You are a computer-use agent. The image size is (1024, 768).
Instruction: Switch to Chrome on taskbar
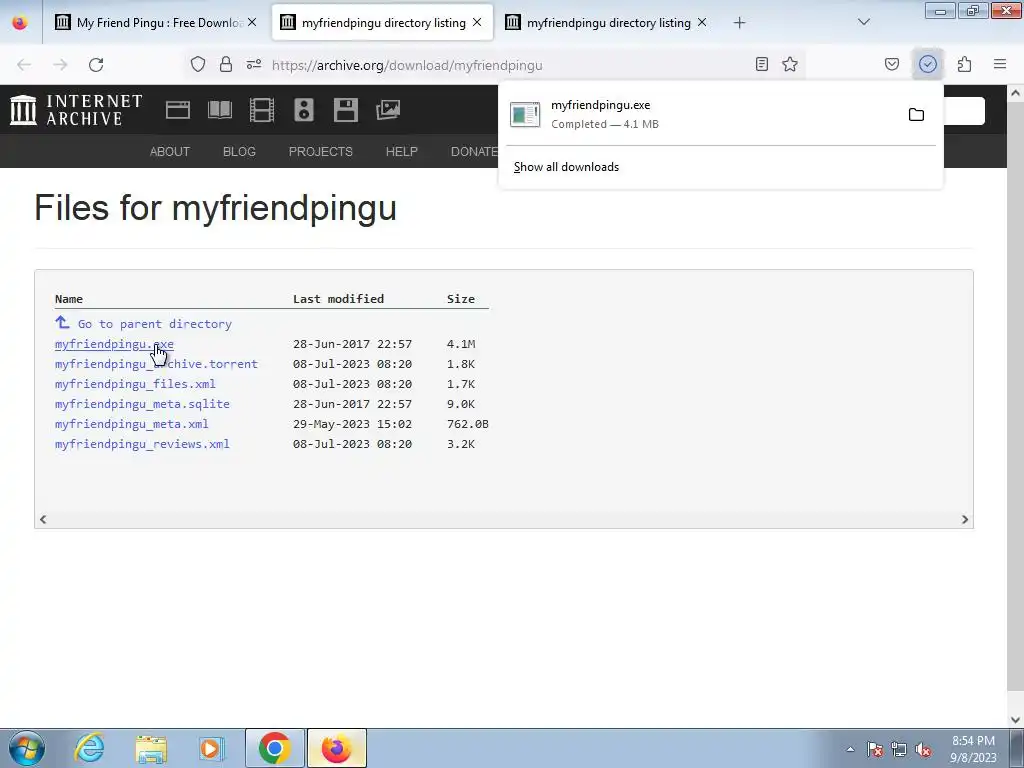tap(274, 748)
